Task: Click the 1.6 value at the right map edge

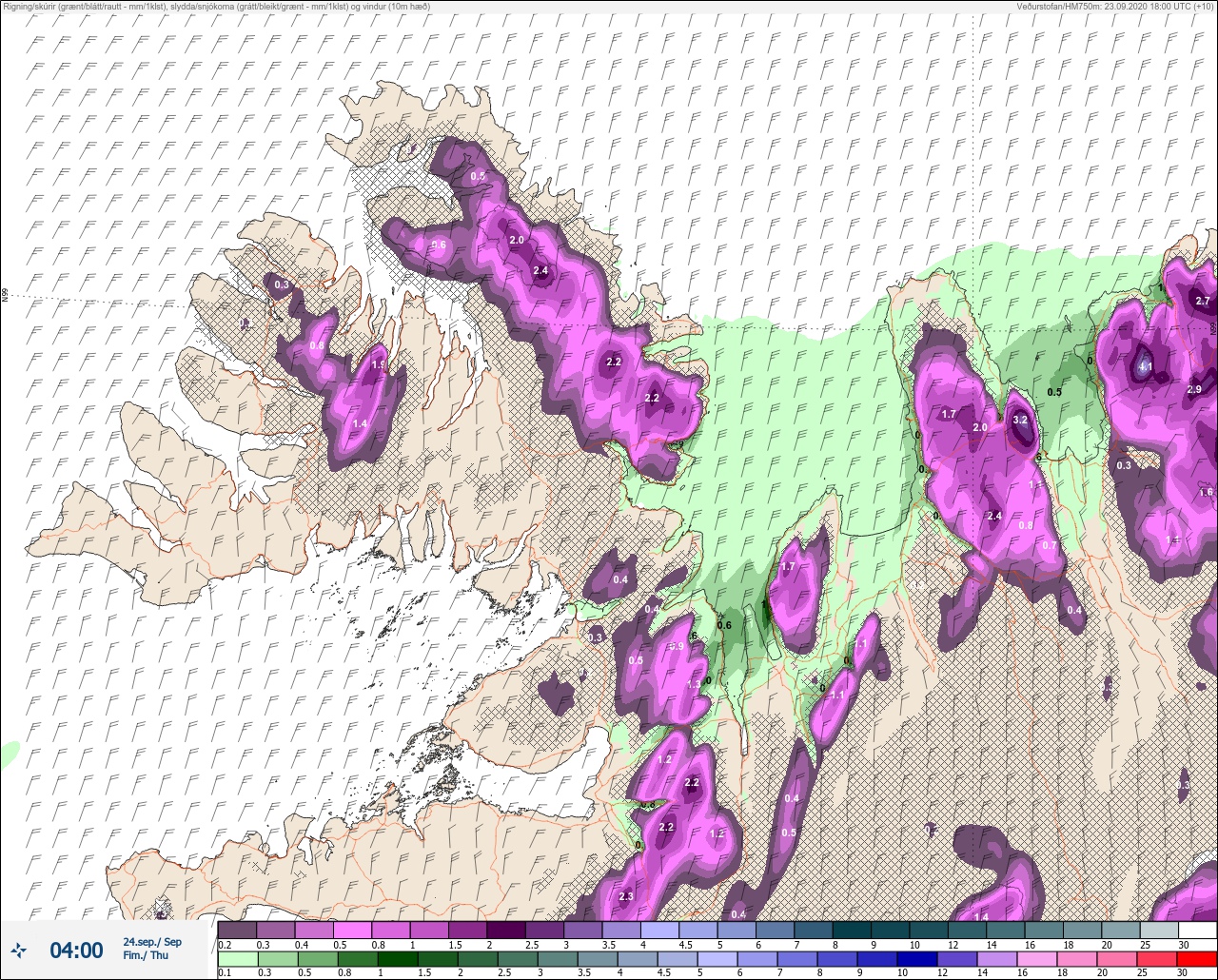Action: (x=1206, y=492)
